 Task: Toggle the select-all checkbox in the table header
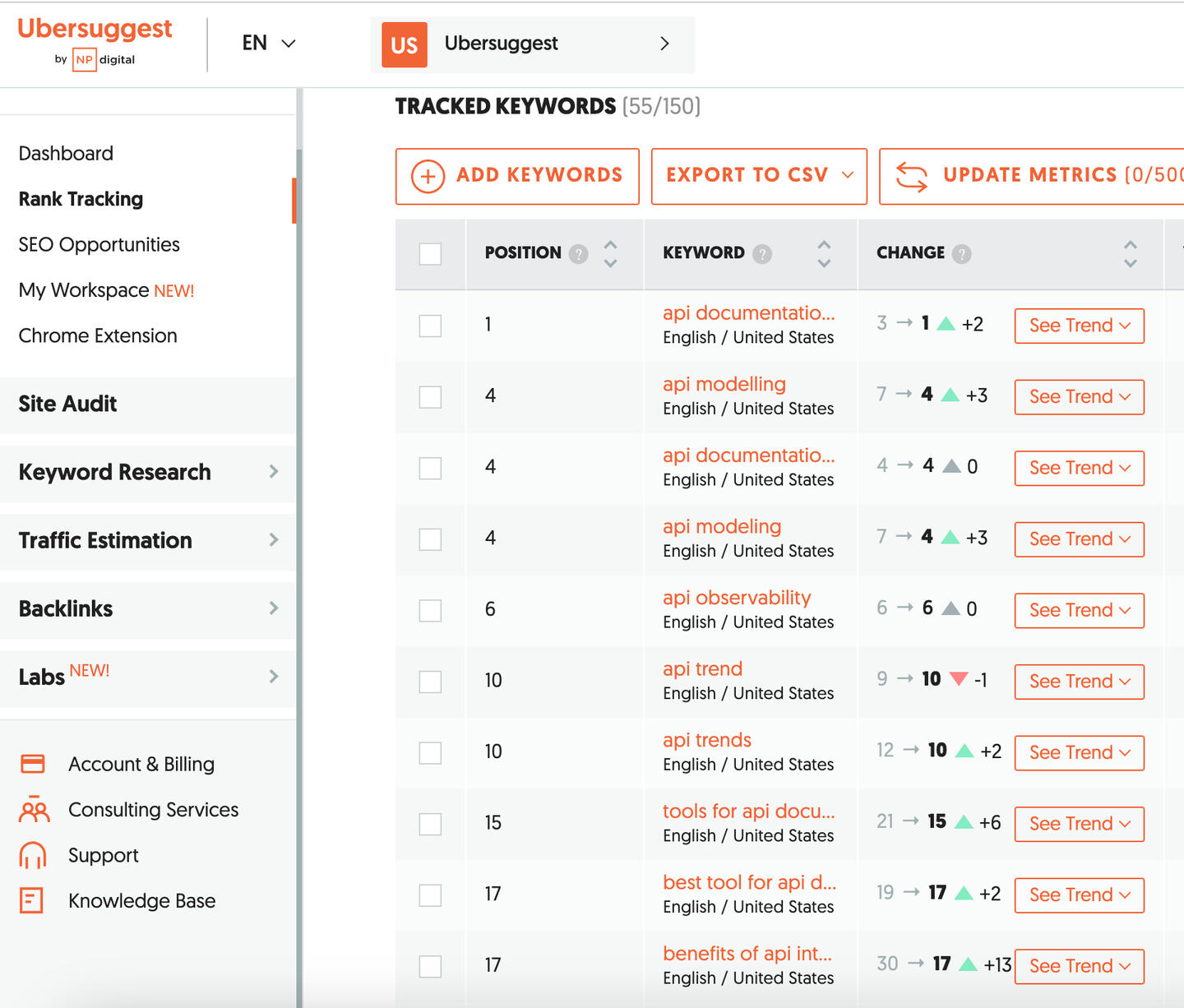pos(430,254)
